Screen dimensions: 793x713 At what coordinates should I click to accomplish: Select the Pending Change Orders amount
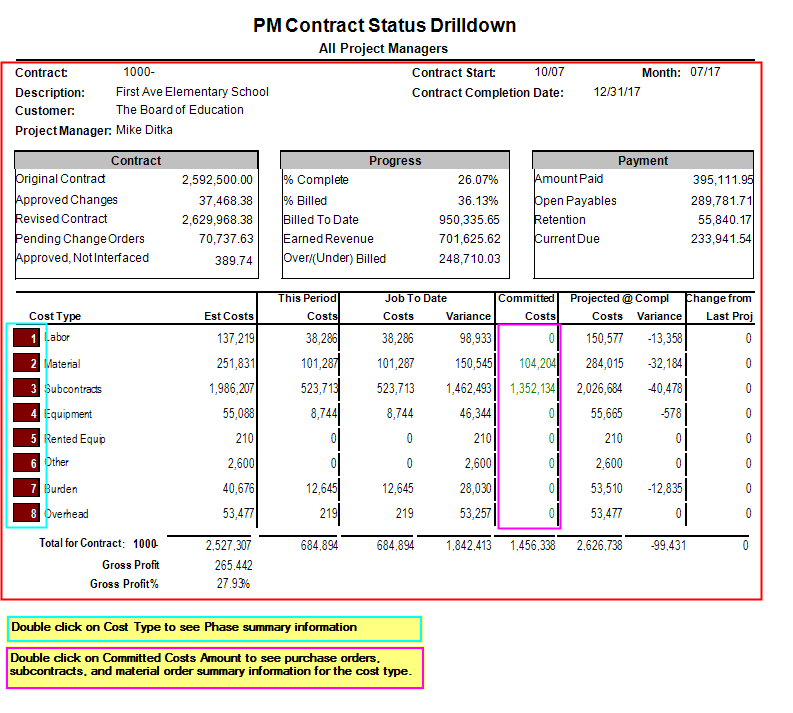point(226,239)
